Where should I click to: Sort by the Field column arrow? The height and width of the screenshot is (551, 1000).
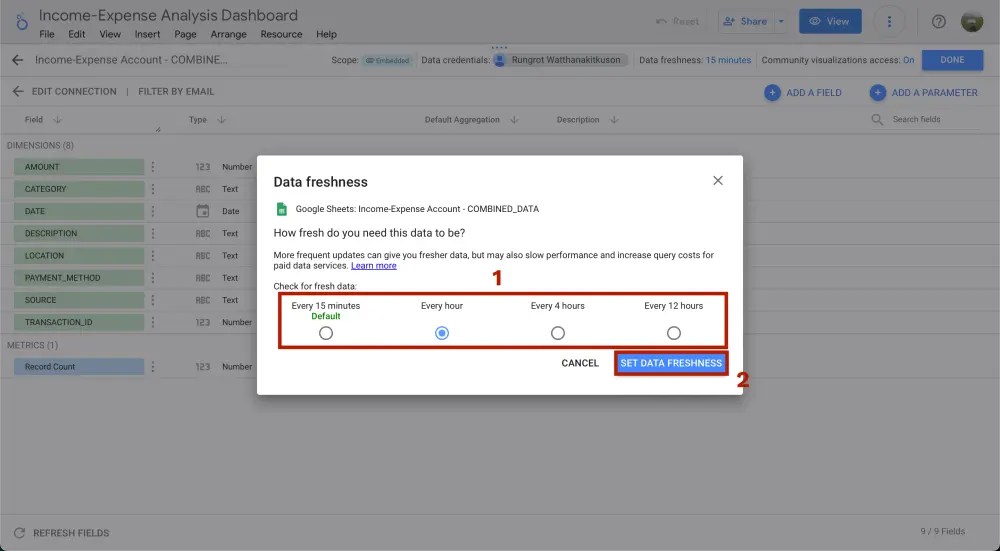click(58, 120)
